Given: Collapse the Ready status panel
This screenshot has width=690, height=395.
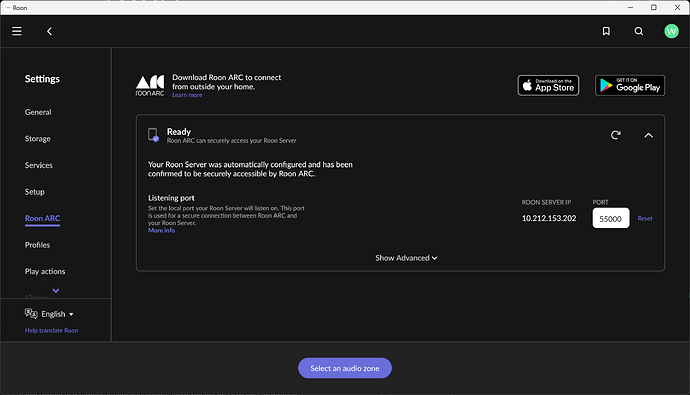Looking at the screenshot, I should (x=648, y=135).
